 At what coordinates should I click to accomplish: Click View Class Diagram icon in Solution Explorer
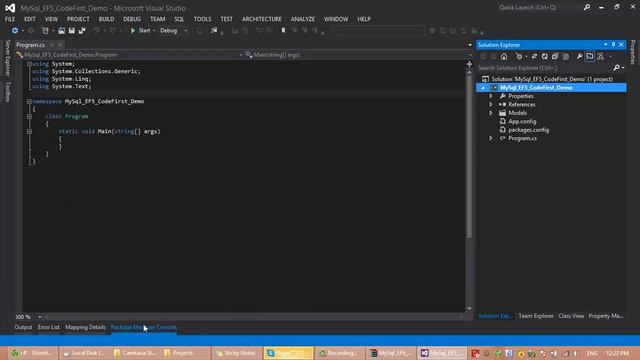tap(600, 56)
